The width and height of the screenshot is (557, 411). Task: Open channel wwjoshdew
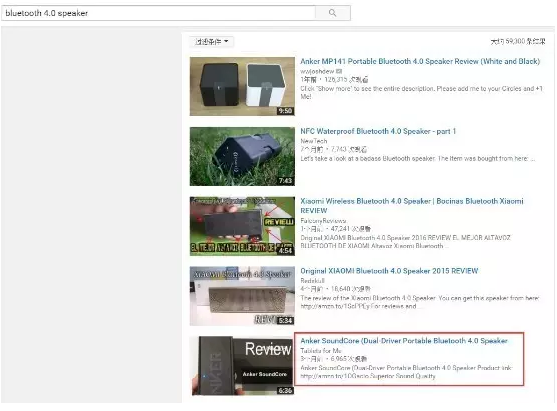tap(317, 71)
